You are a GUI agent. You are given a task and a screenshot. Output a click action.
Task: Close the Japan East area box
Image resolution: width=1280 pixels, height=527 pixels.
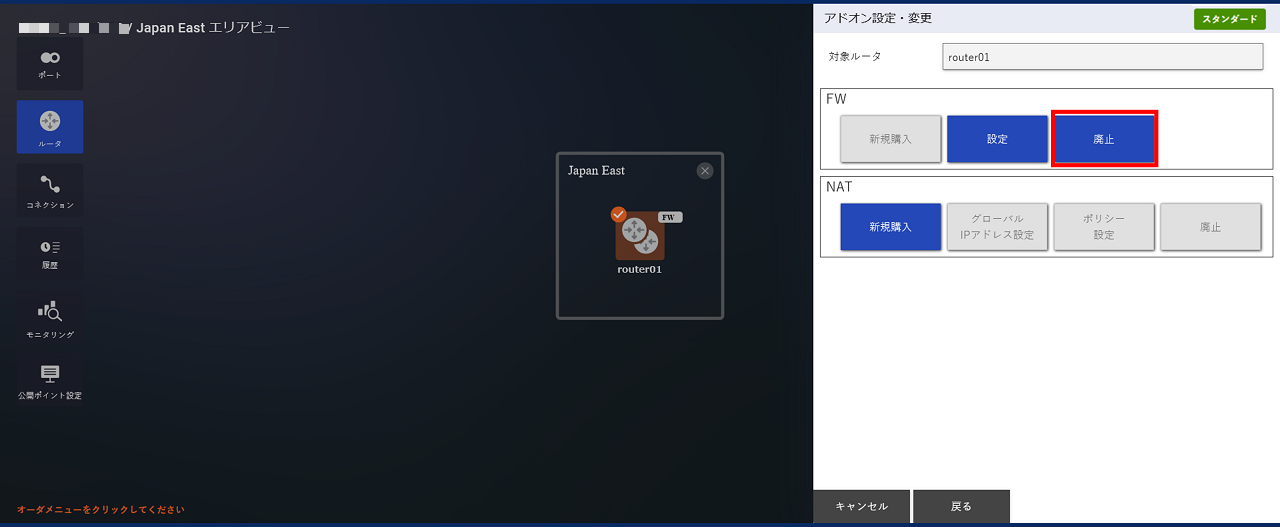tap(705, 171)
